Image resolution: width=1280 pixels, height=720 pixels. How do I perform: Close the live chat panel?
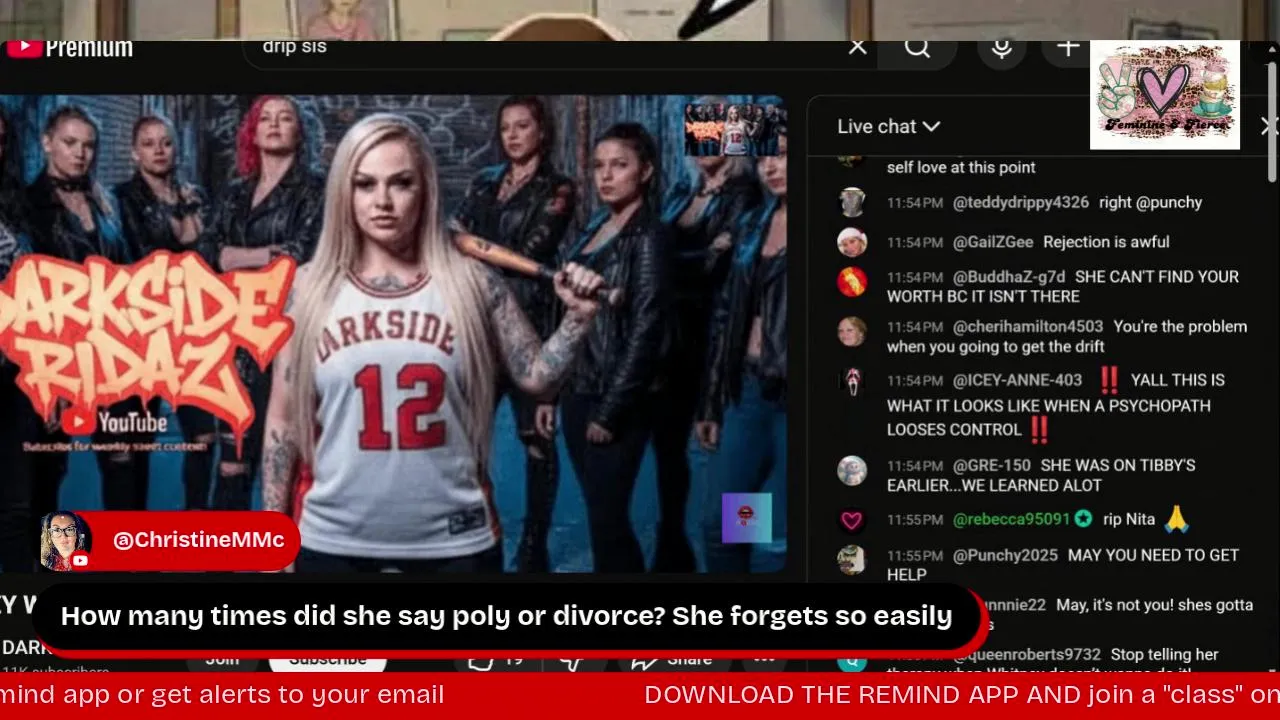pyautogui.click(x=1268, y=126)
